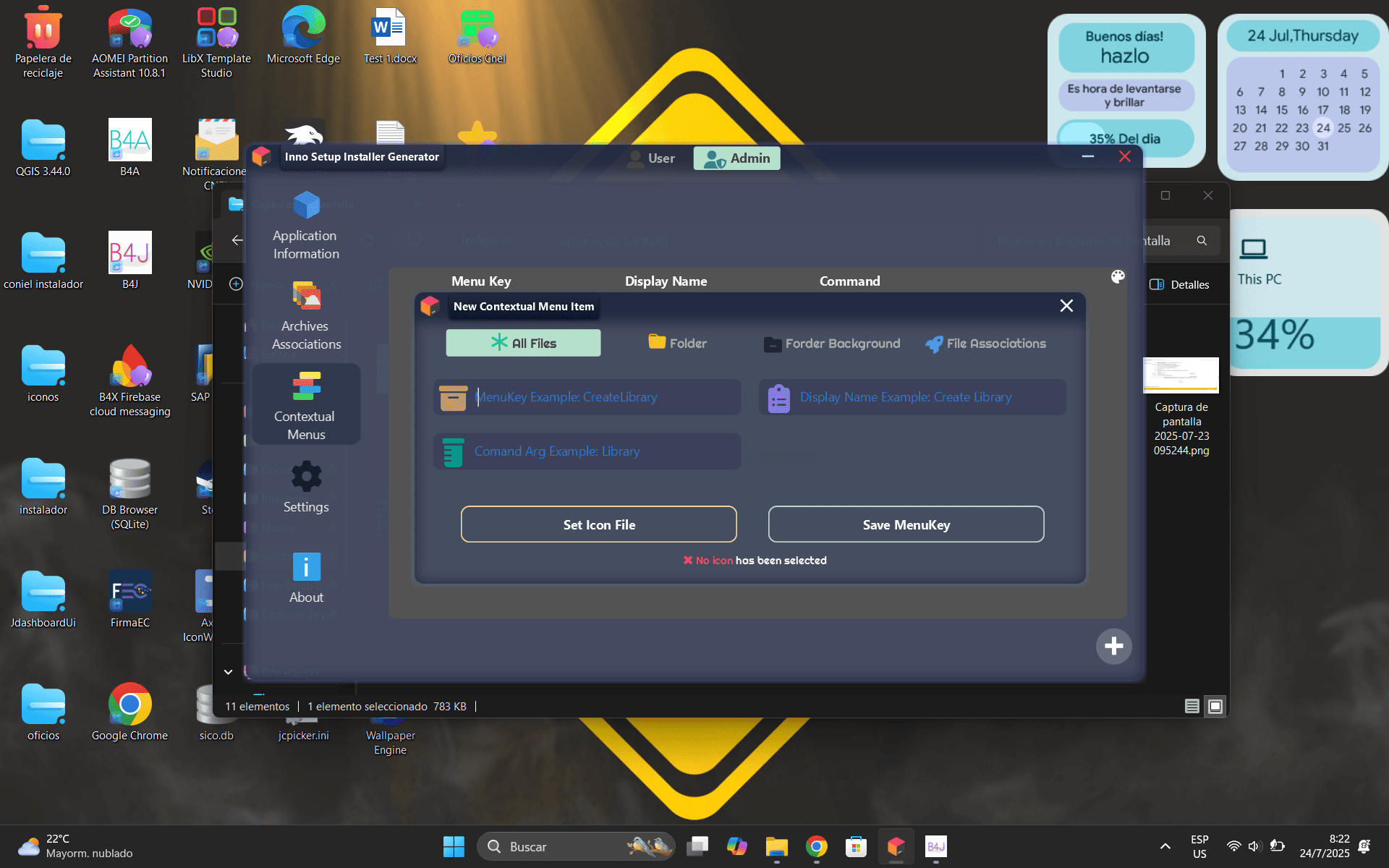Open the About info section

[306, 578]
